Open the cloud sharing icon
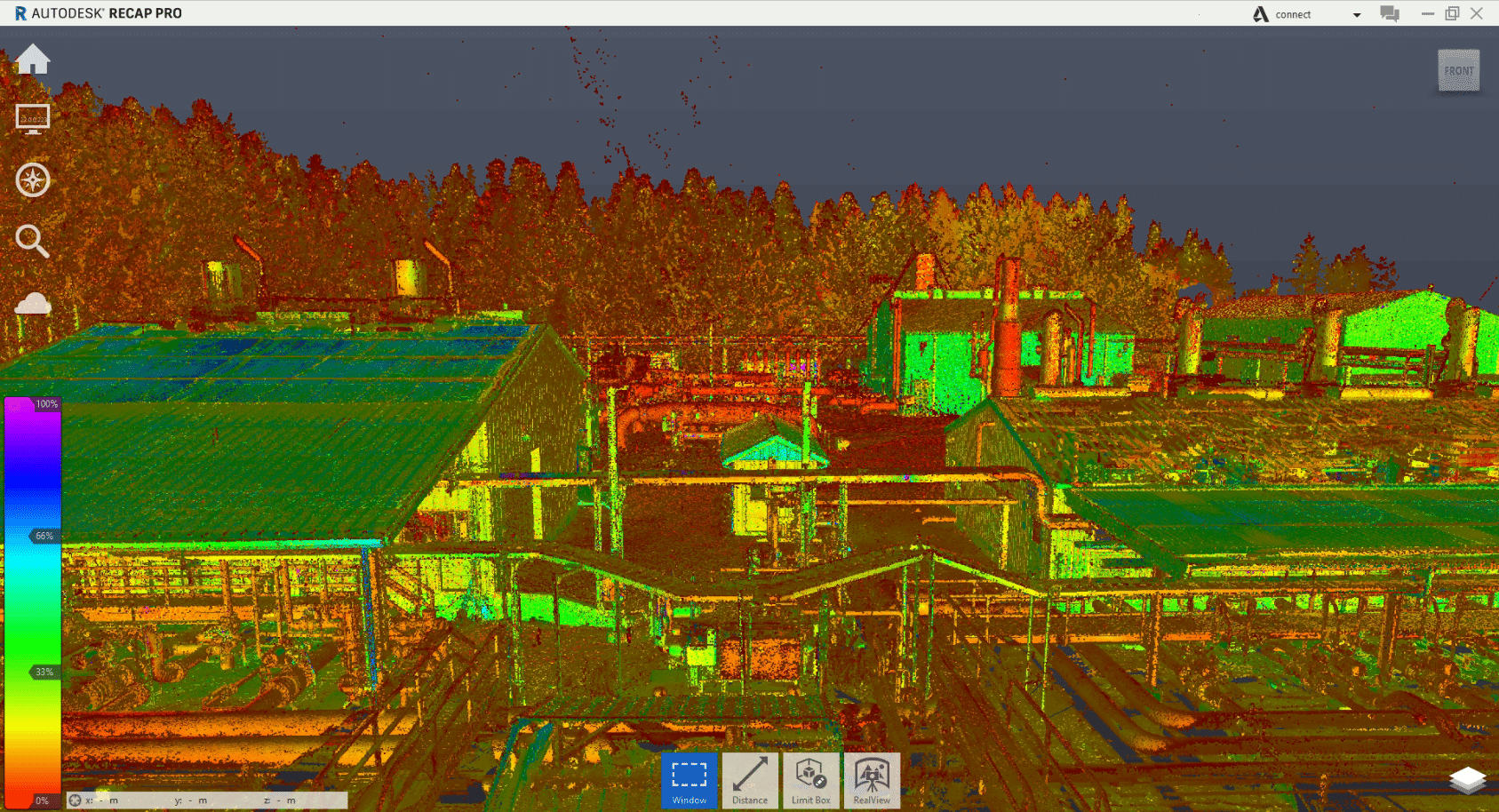The height and width of the screenshot is (812, 1499). pos(33,303)
